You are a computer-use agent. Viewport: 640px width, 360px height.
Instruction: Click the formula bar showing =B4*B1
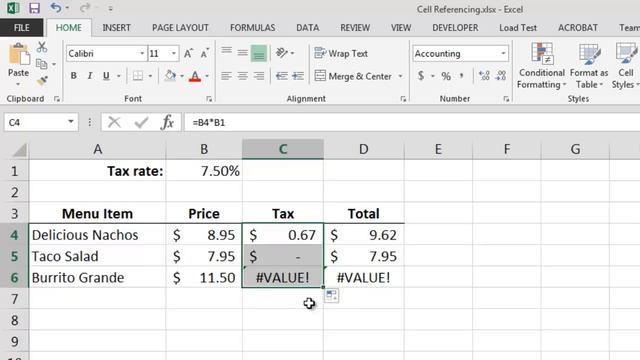coord(412,122)
